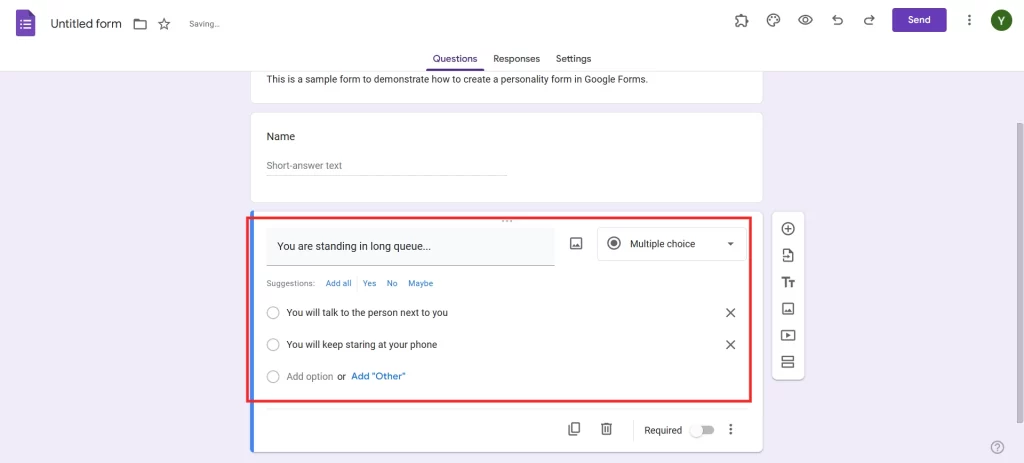Add title and description block

pos(788,282)
